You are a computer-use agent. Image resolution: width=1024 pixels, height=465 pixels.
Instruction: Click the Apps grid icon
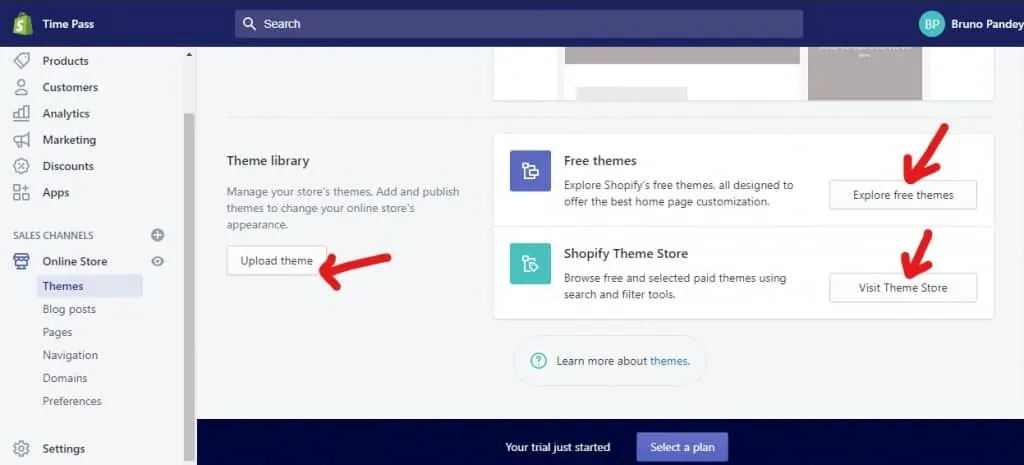coord(22,193)
